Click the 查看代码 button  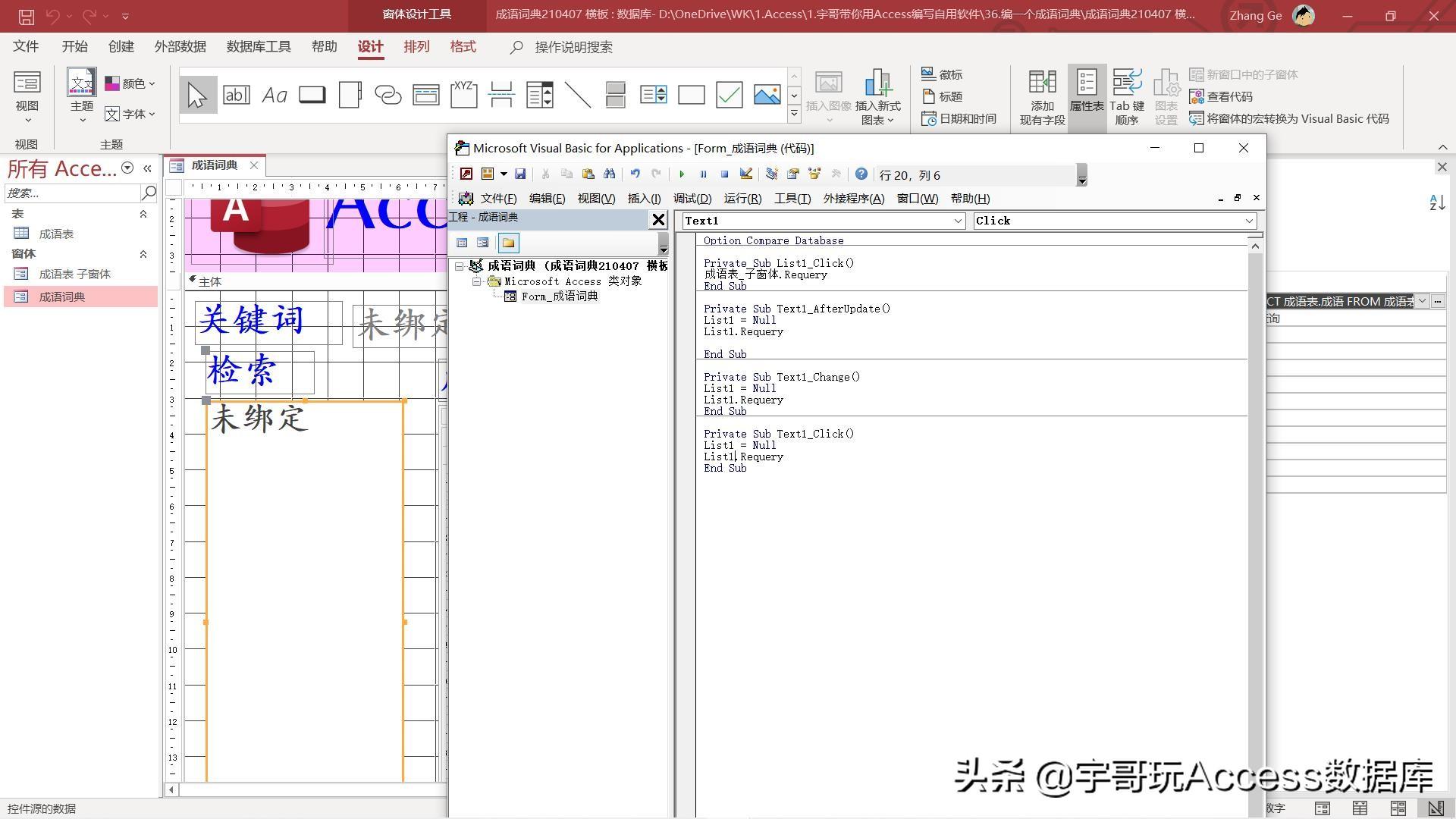[1221, 96]
